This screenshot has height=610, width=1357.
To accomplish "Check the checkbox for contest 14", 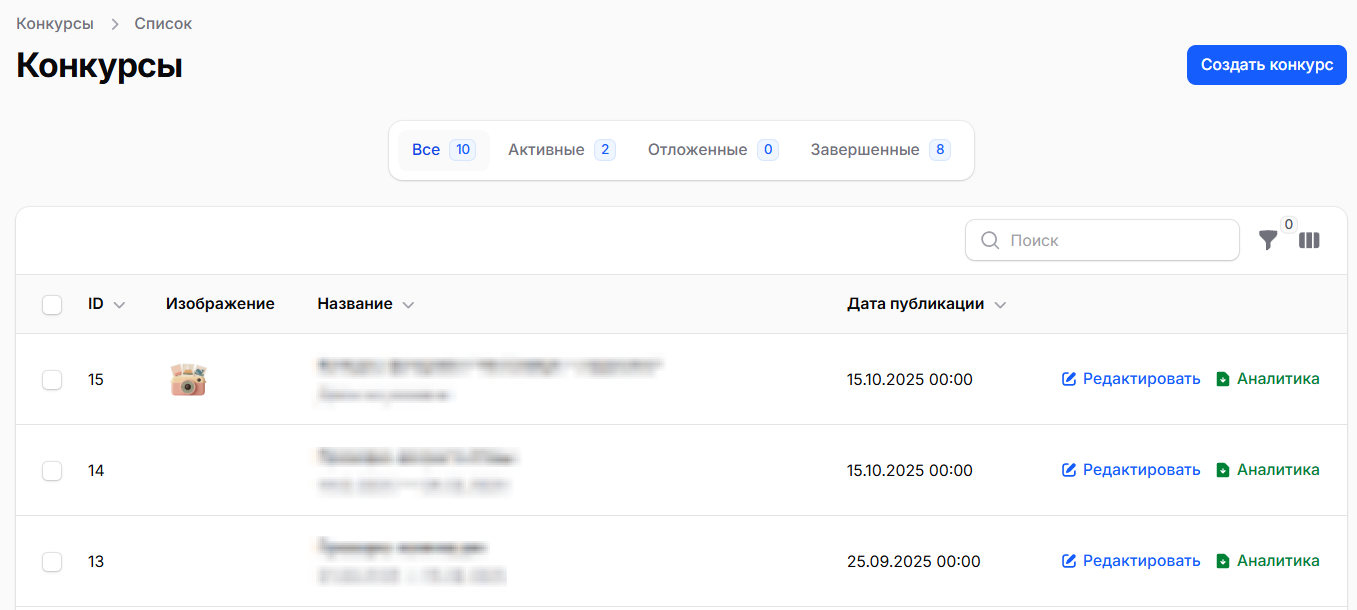I will tap(52, 471).
